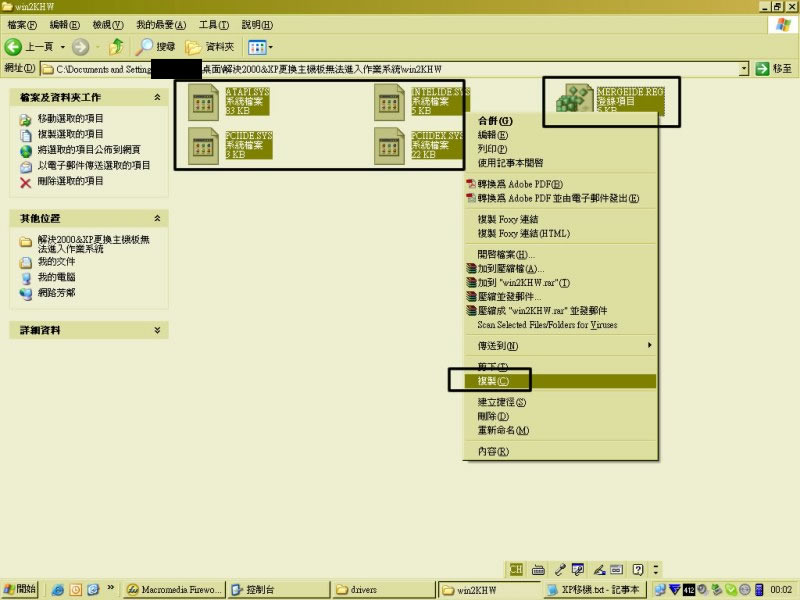Open the 我的最愛(A) menu
This screenshot has height=600, width=800.
click(161, 24)
